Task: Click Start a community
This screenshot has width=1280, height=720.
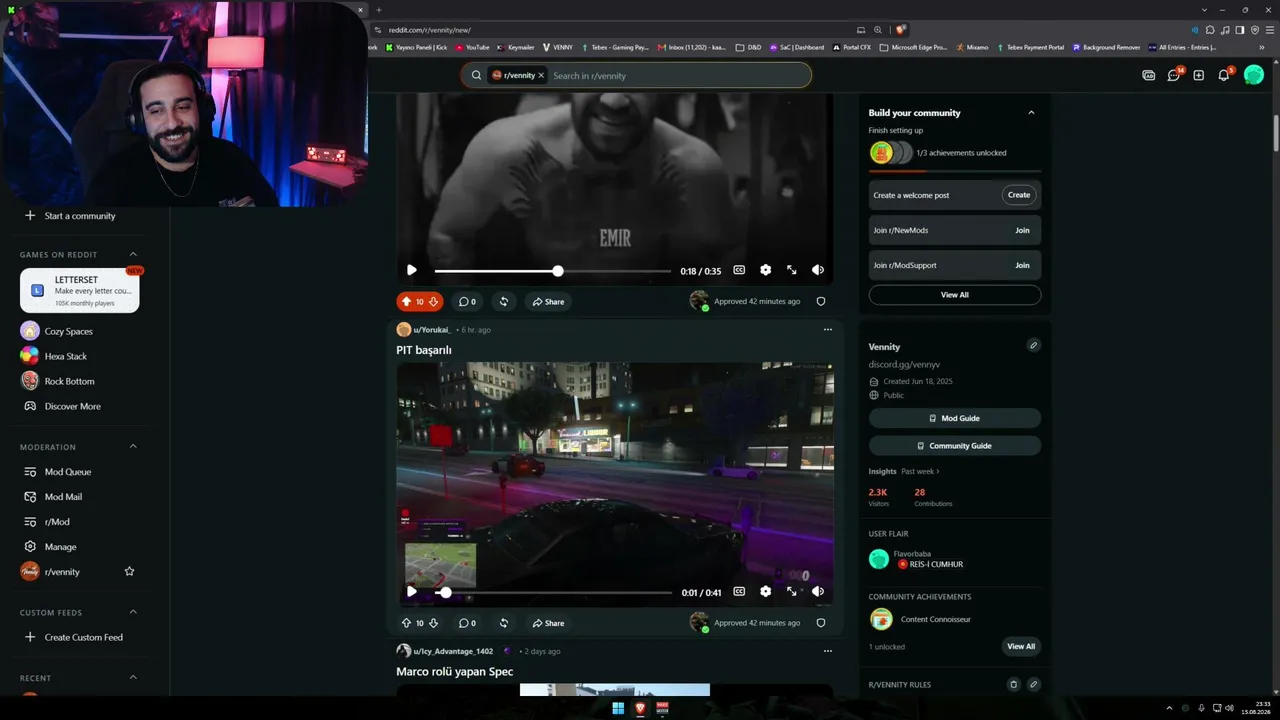Action: 80,216
